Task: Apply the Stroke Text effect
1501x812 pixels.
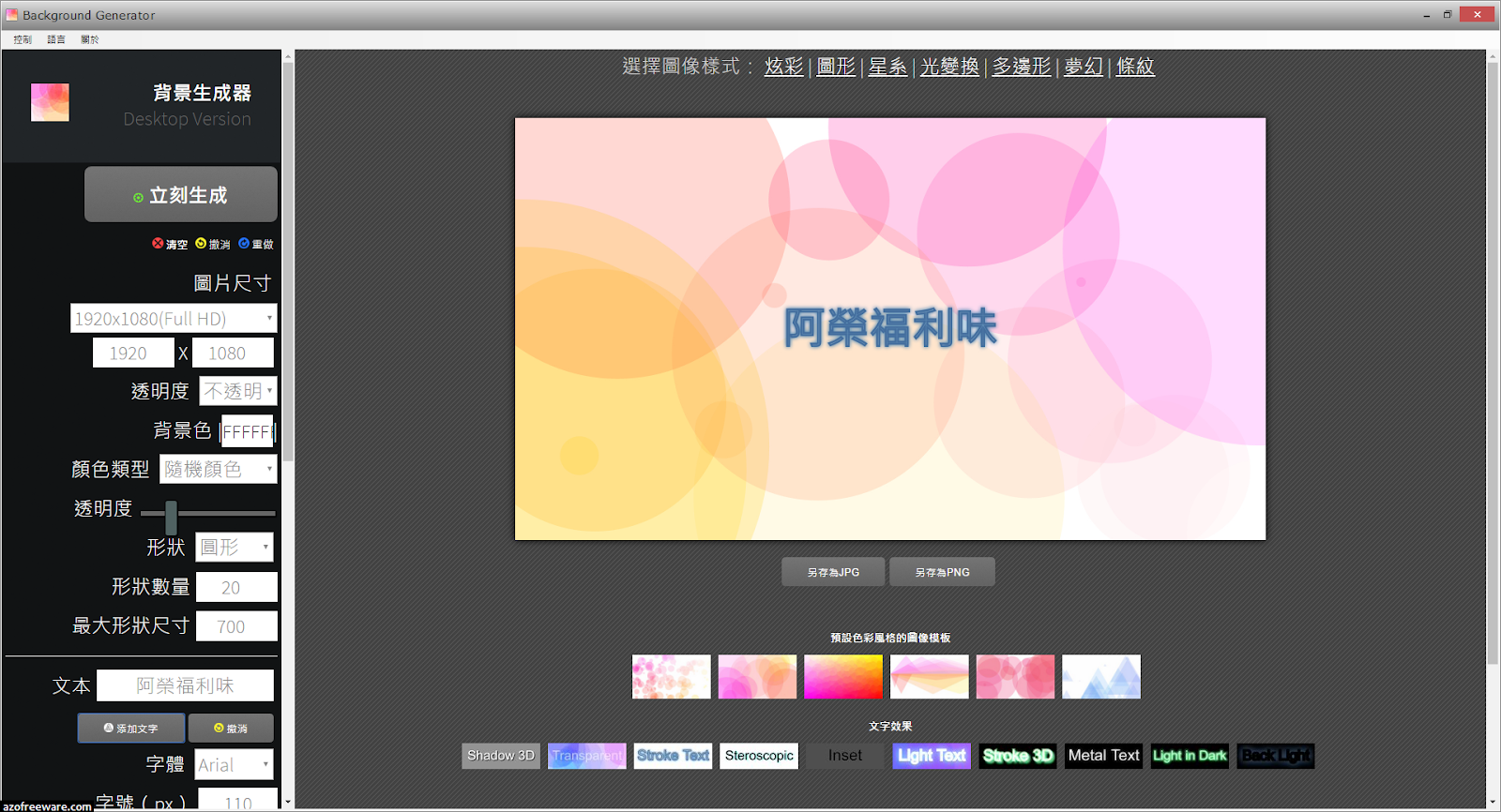Action: coord(673,756)
